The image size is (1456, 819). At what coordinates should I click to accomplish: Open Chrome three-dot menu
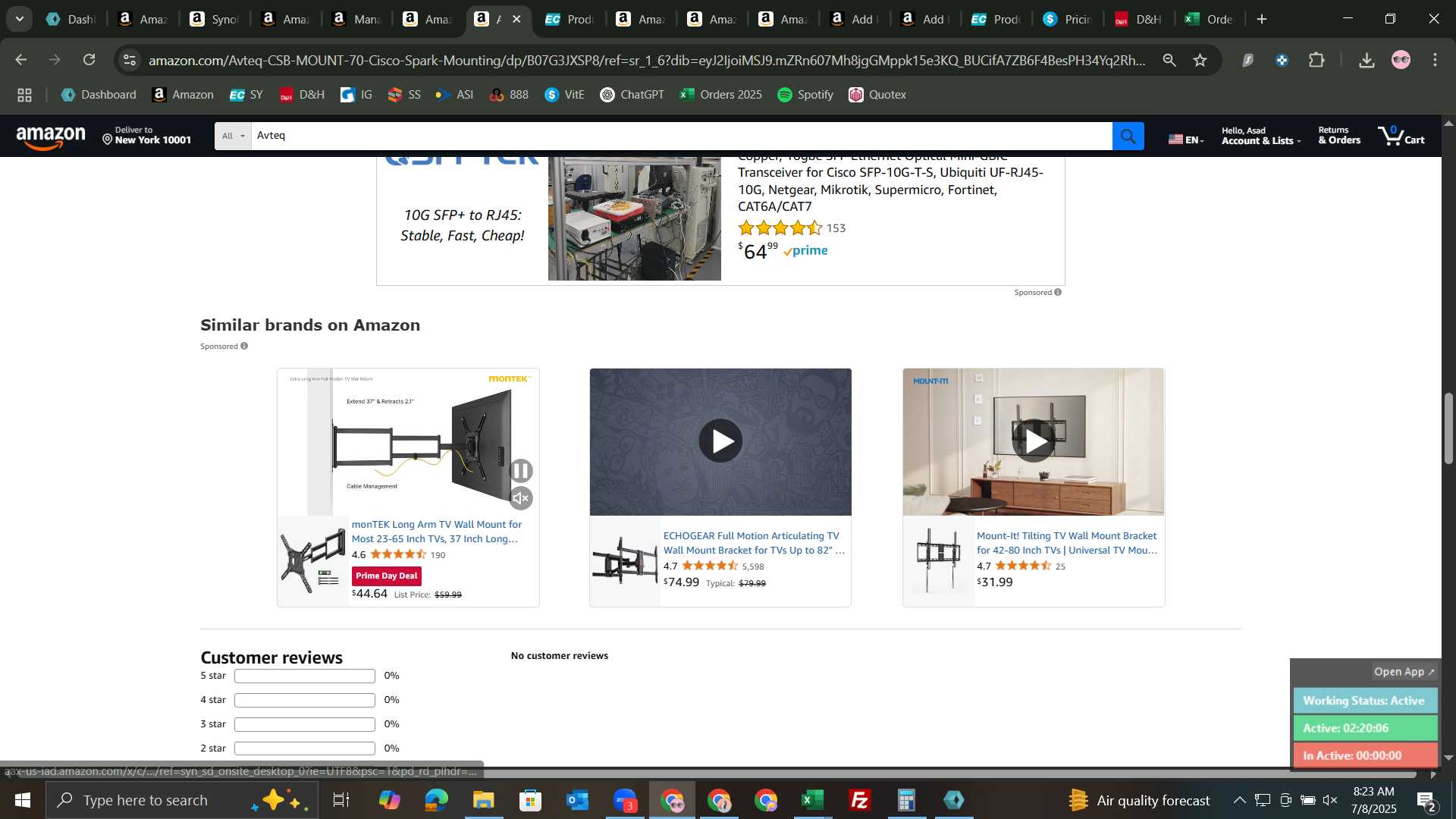[1435, 60]
